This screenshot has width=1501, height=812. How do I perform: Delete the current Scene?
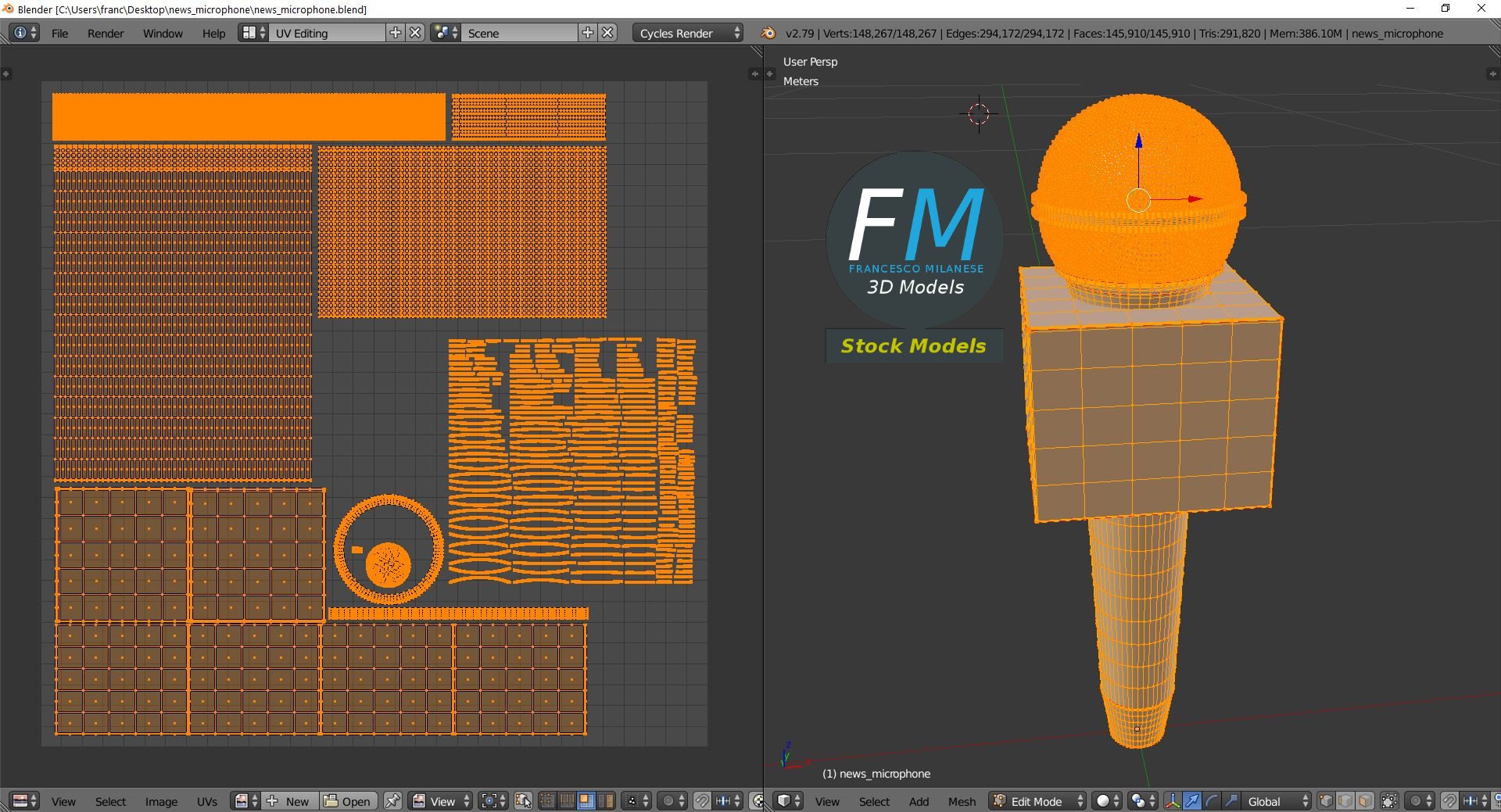point(607,33)
